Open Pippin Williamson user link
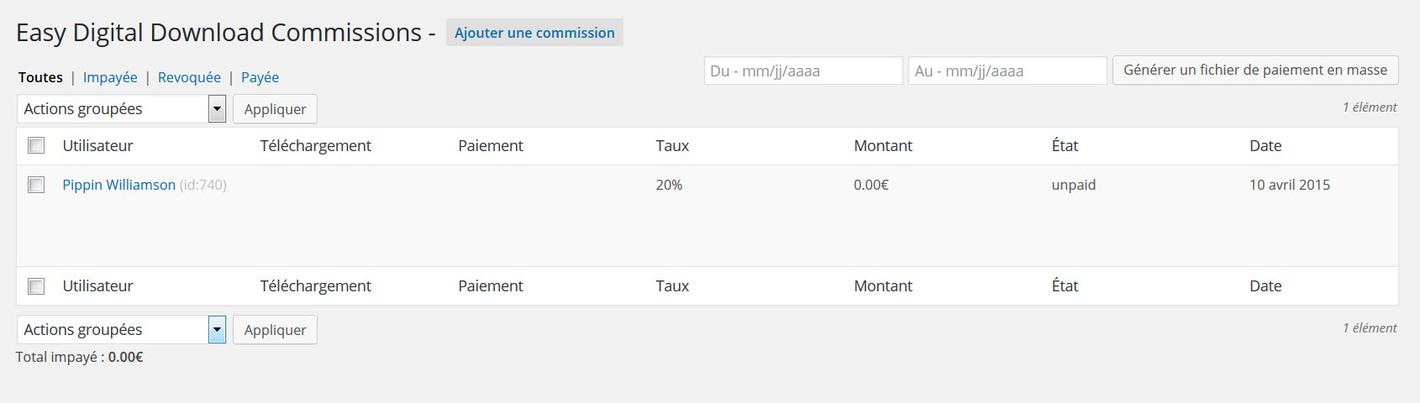 pyautogui.click(x=119, y=185)
